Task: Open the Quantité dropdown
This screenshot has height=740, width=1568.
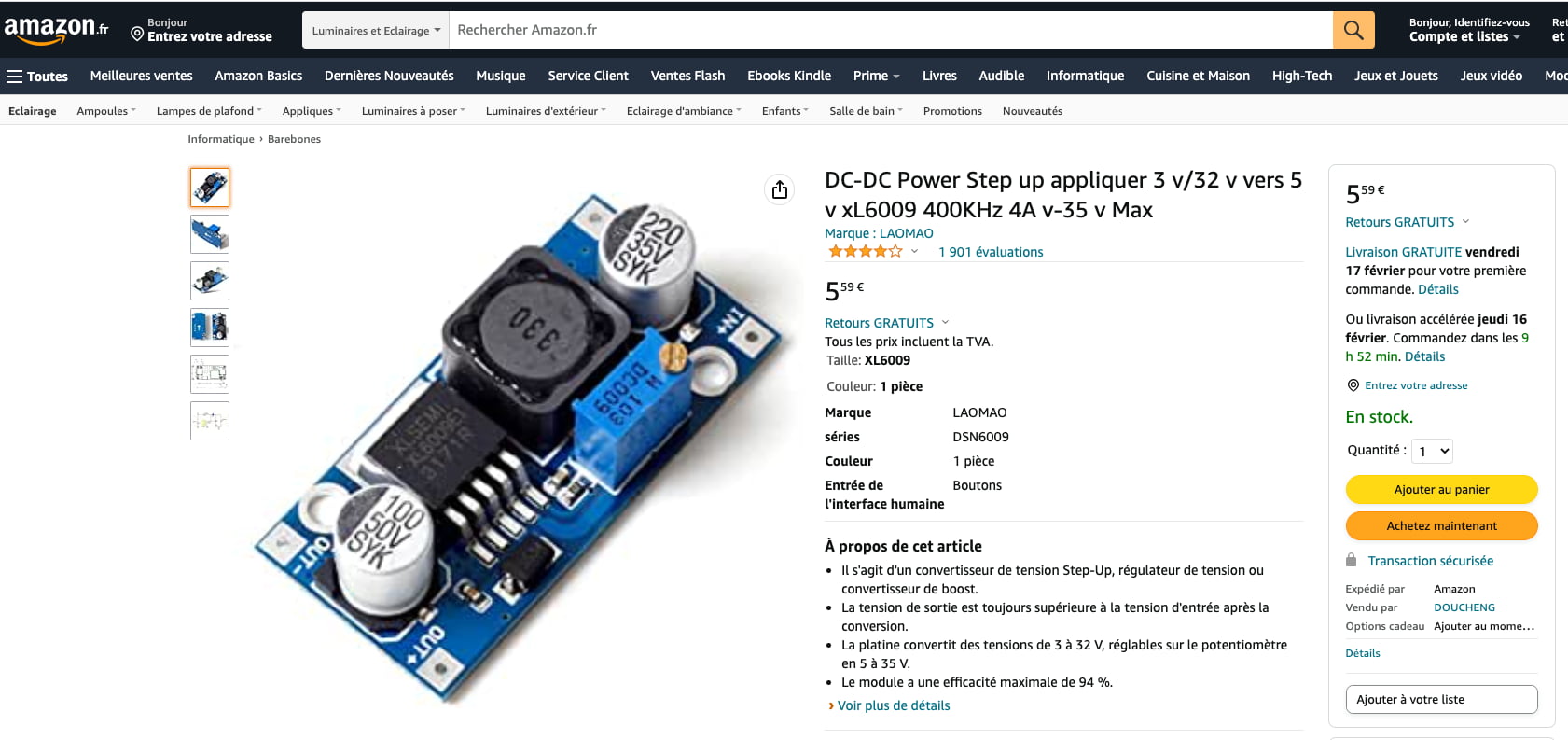Action: pos(1432,451)
